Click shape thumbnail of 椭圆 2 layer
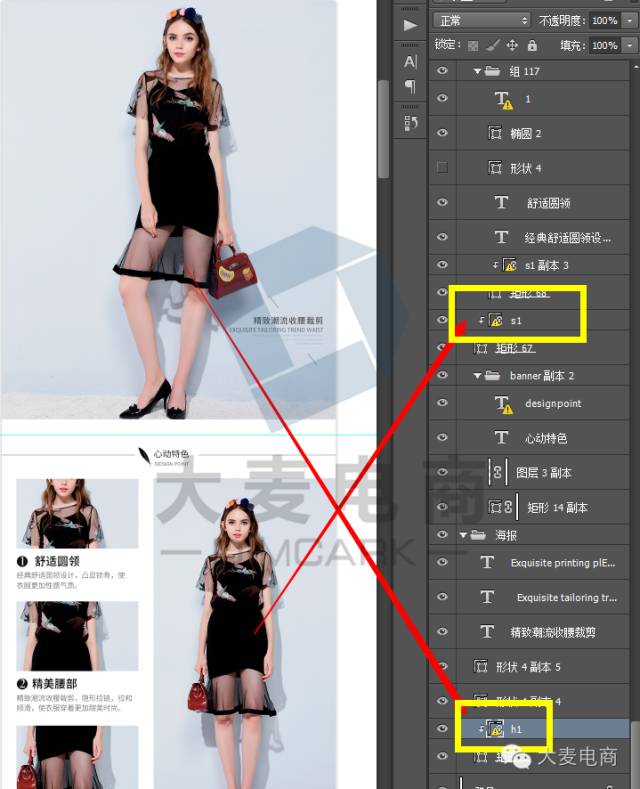Screen dimensions: 640x789 (x=495, y=133)
